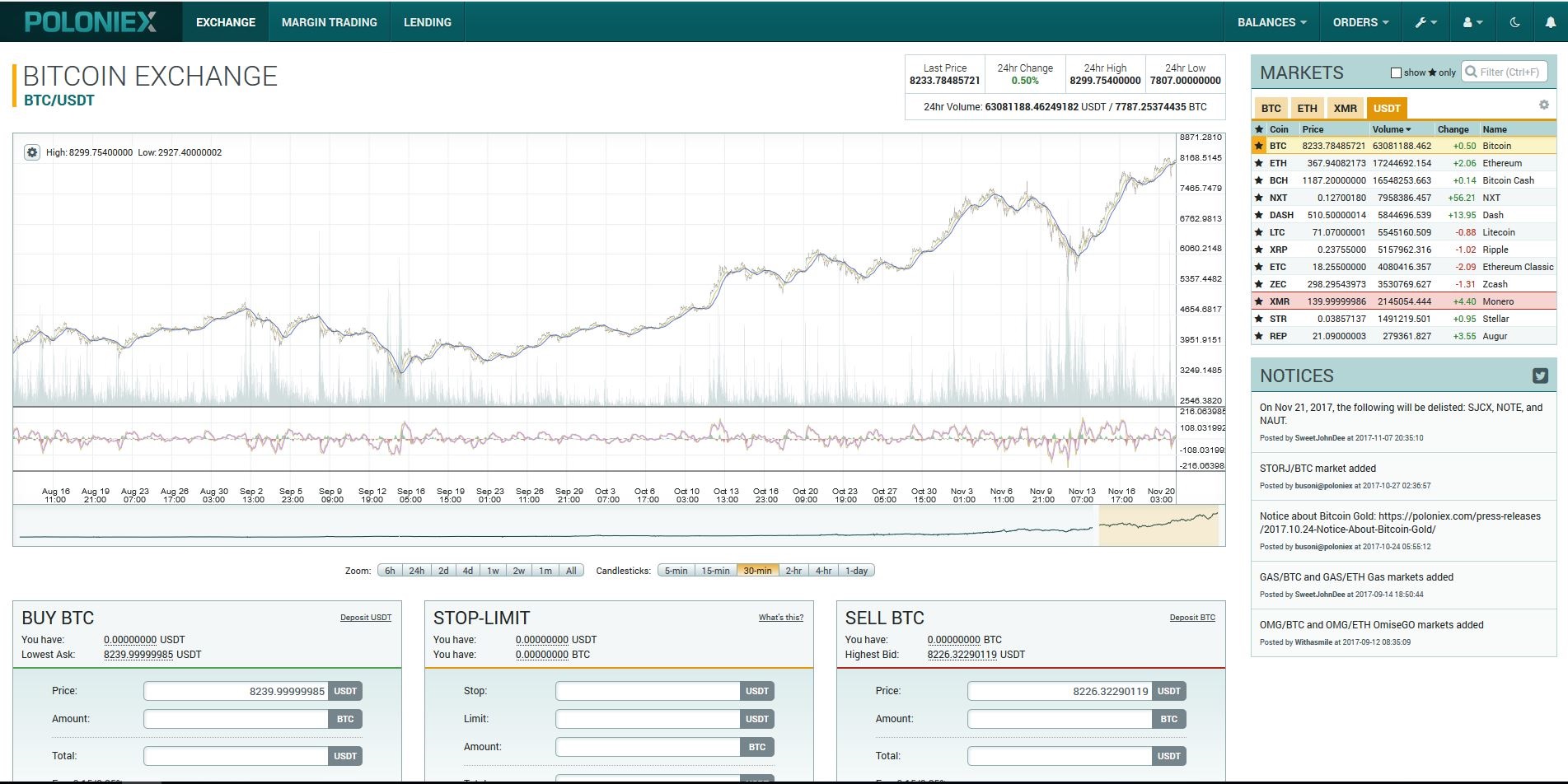This screenshot has height=784, width=1568.
Task: Select 30-min candlesticks
Action: pos(757,571)
